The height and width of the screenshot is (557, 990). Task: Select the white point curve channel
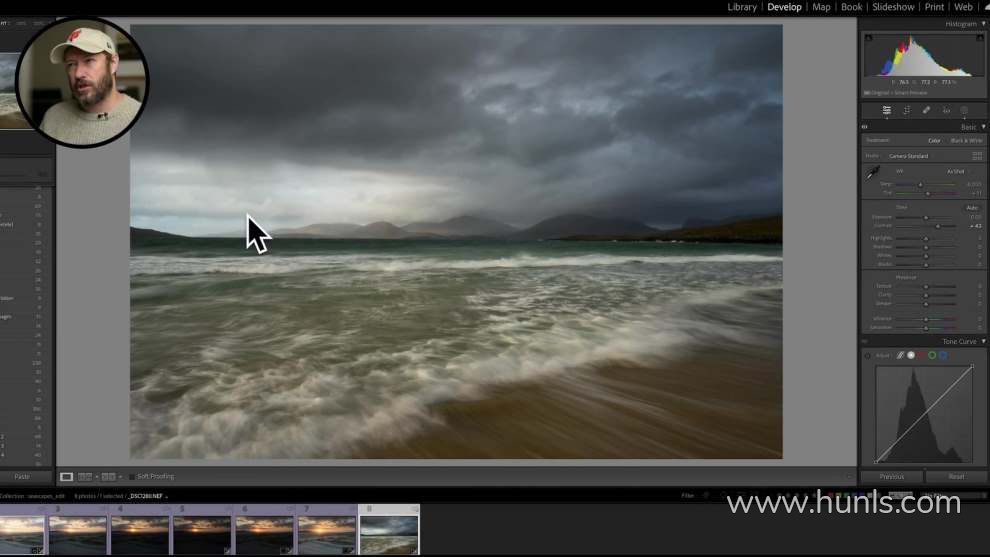coord(911,356)
